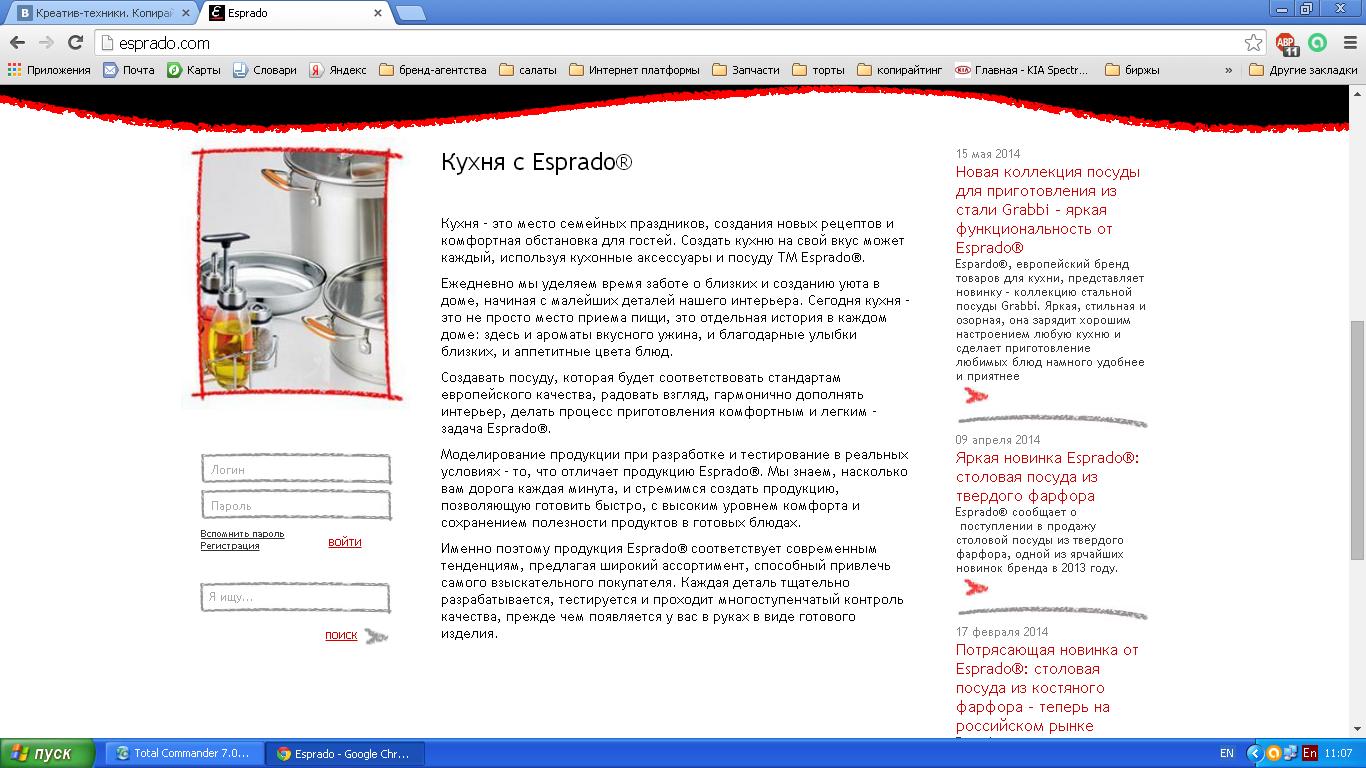Click the red arrow under the фарфора 2013 news

tap(975, 588)
